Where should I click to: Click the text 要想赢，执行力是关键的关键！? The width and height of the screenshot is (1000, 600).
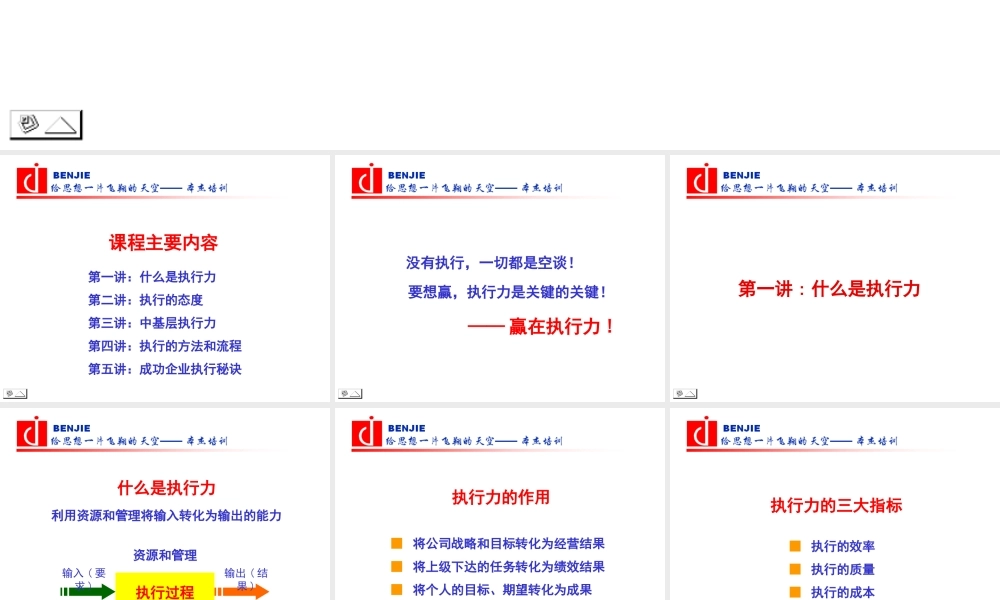pyautogui.click(x=508, y=292)
